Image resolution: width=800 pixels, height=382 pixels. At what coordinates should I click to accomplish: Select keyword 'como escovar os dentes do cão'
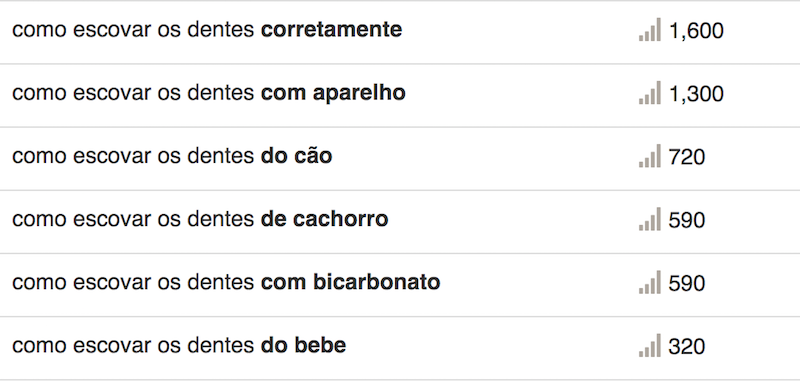tap(172, 156)
